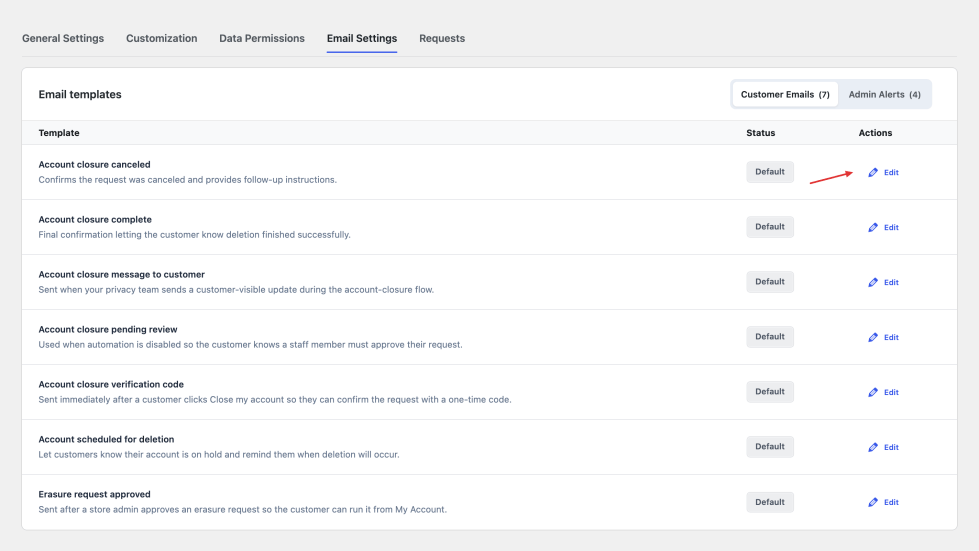
Task: Click description 'Let customers know their account is on hold'
Action: [x=219, y=454]
